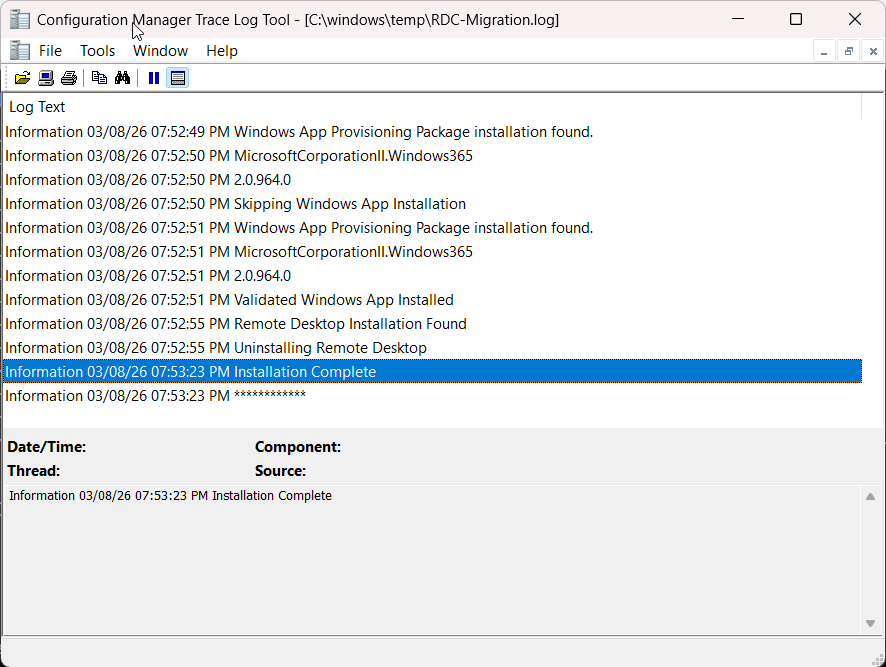Screen dimensions: 886x667
Task: Restore the inner log document window
Action: (848, 51)
